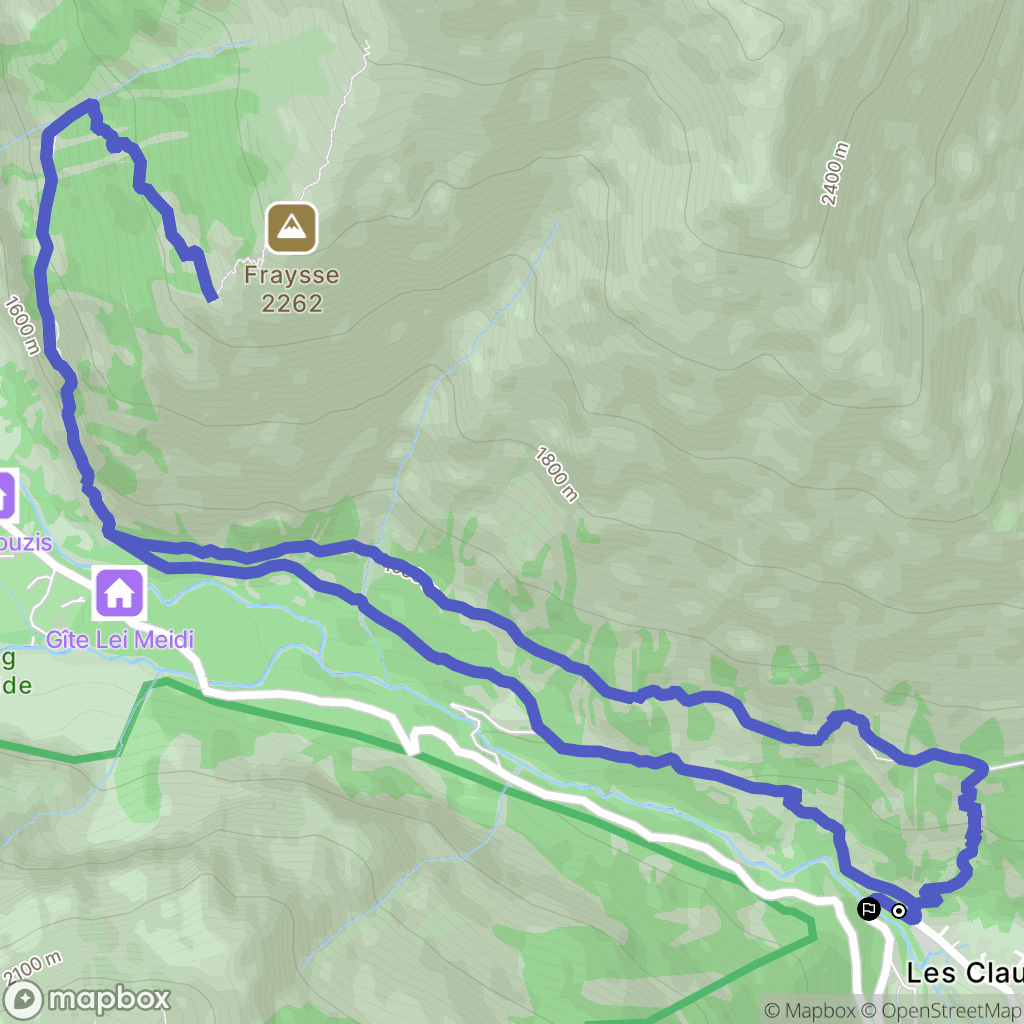
Task: Click the Gîte Lei Meidi text label
Action: pos(120,639)
